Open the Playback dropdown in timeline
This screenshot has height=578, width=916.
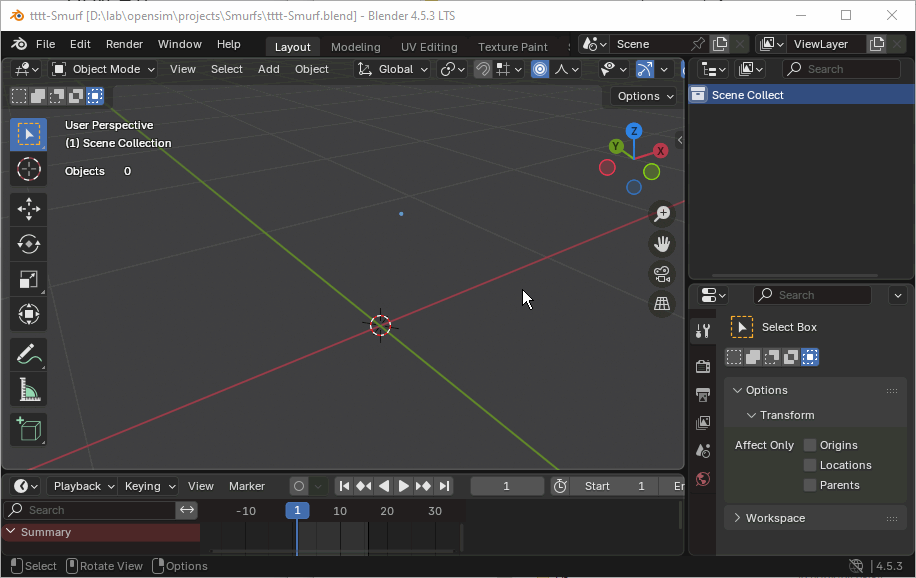[83, 486]
